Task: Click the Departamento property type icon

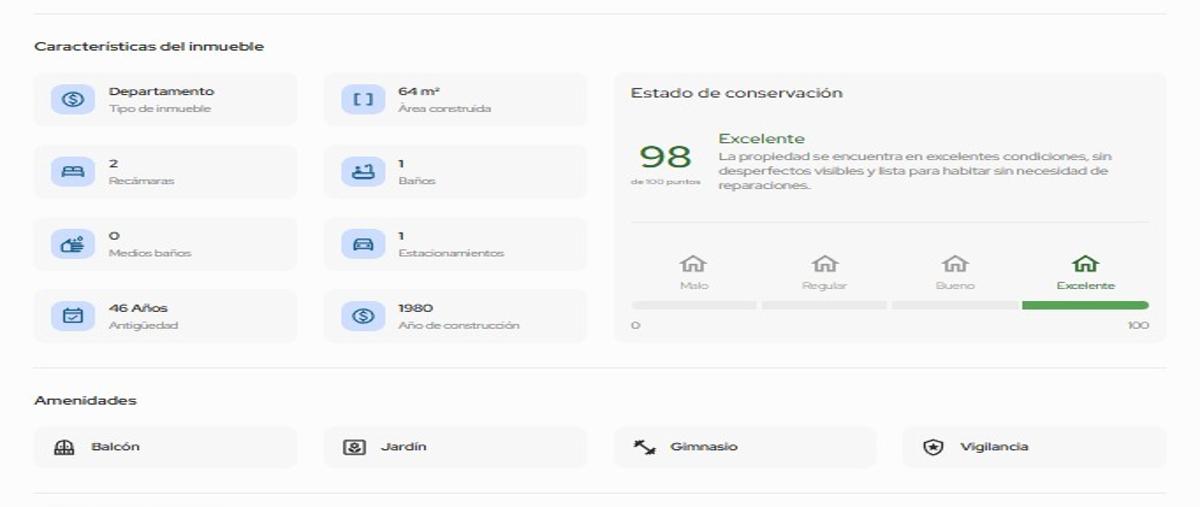Action: coord(72,99)
